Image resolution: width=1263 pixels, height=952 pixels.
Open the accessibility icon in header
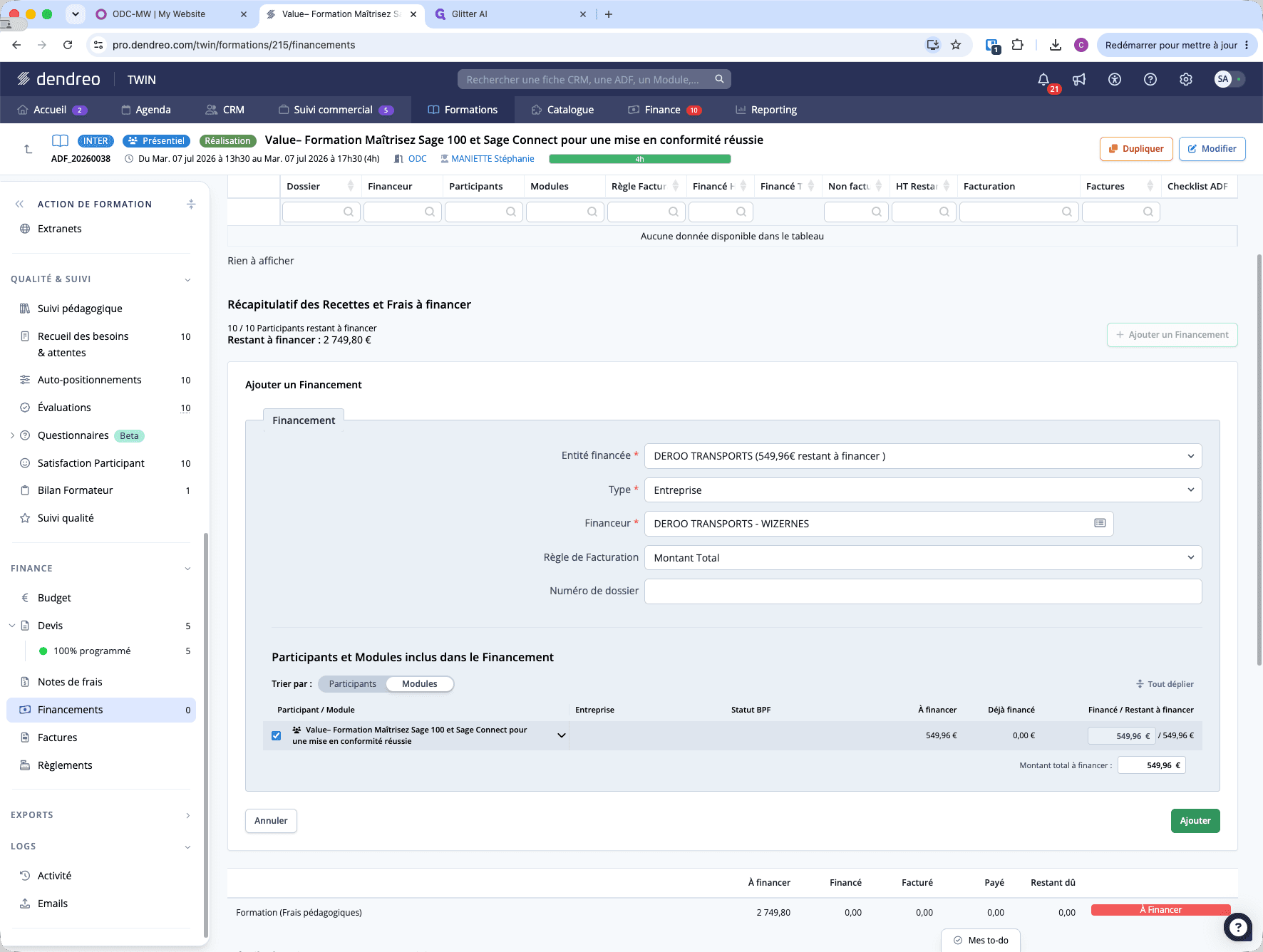[1115, 79]
